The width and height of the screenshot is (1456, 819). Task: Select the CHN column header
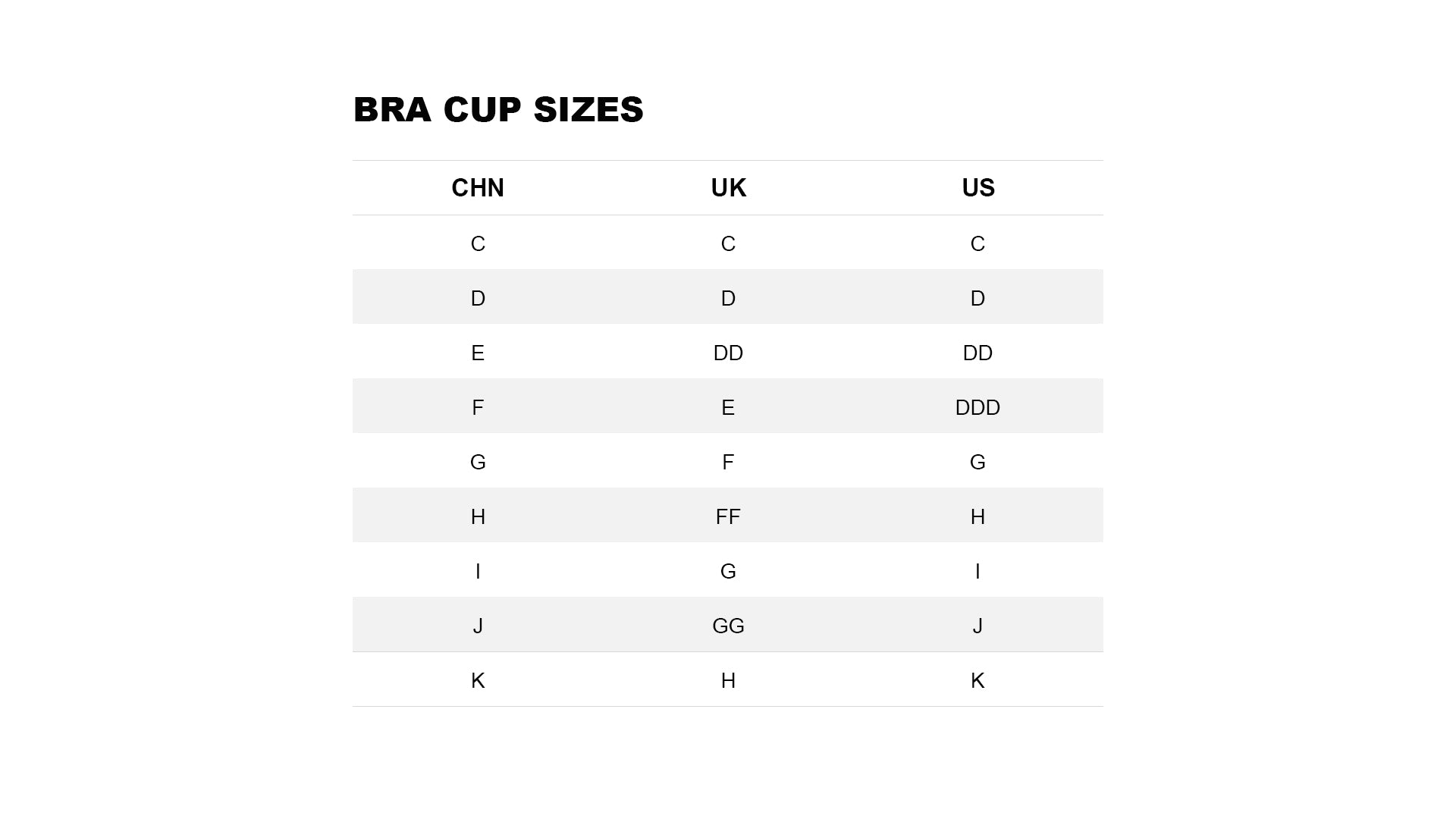[478, 188]
